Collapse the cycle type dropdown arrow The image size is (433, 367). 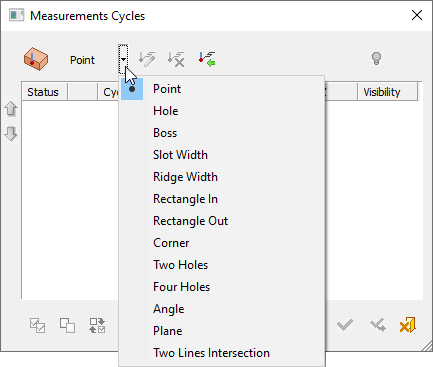pos(123,59)
